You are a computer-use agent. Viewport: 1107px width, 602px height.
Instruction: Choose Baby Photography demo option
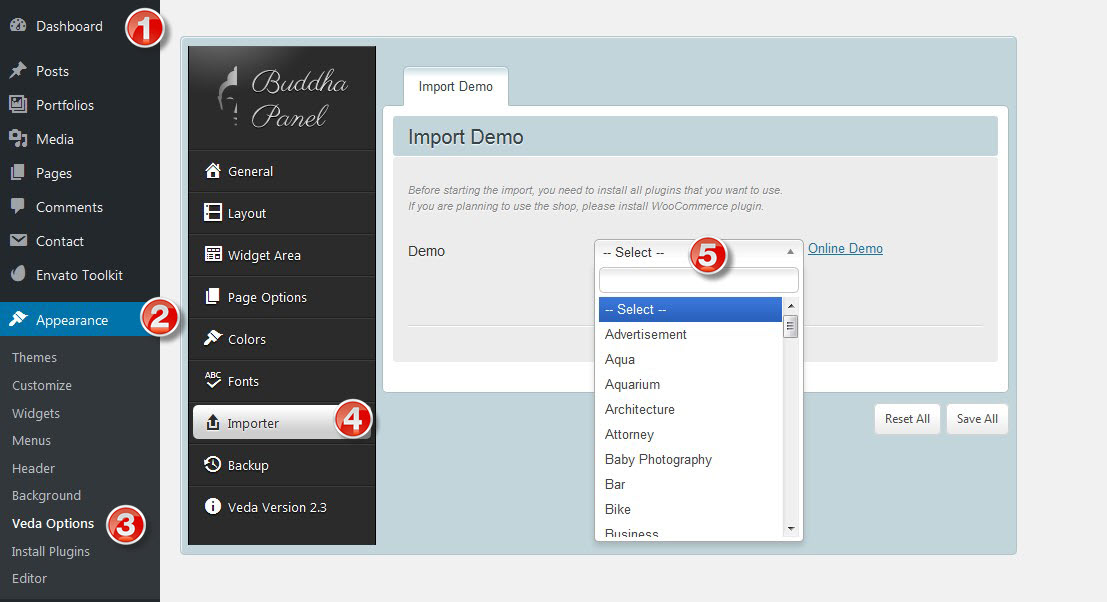[x=690, y=459]
